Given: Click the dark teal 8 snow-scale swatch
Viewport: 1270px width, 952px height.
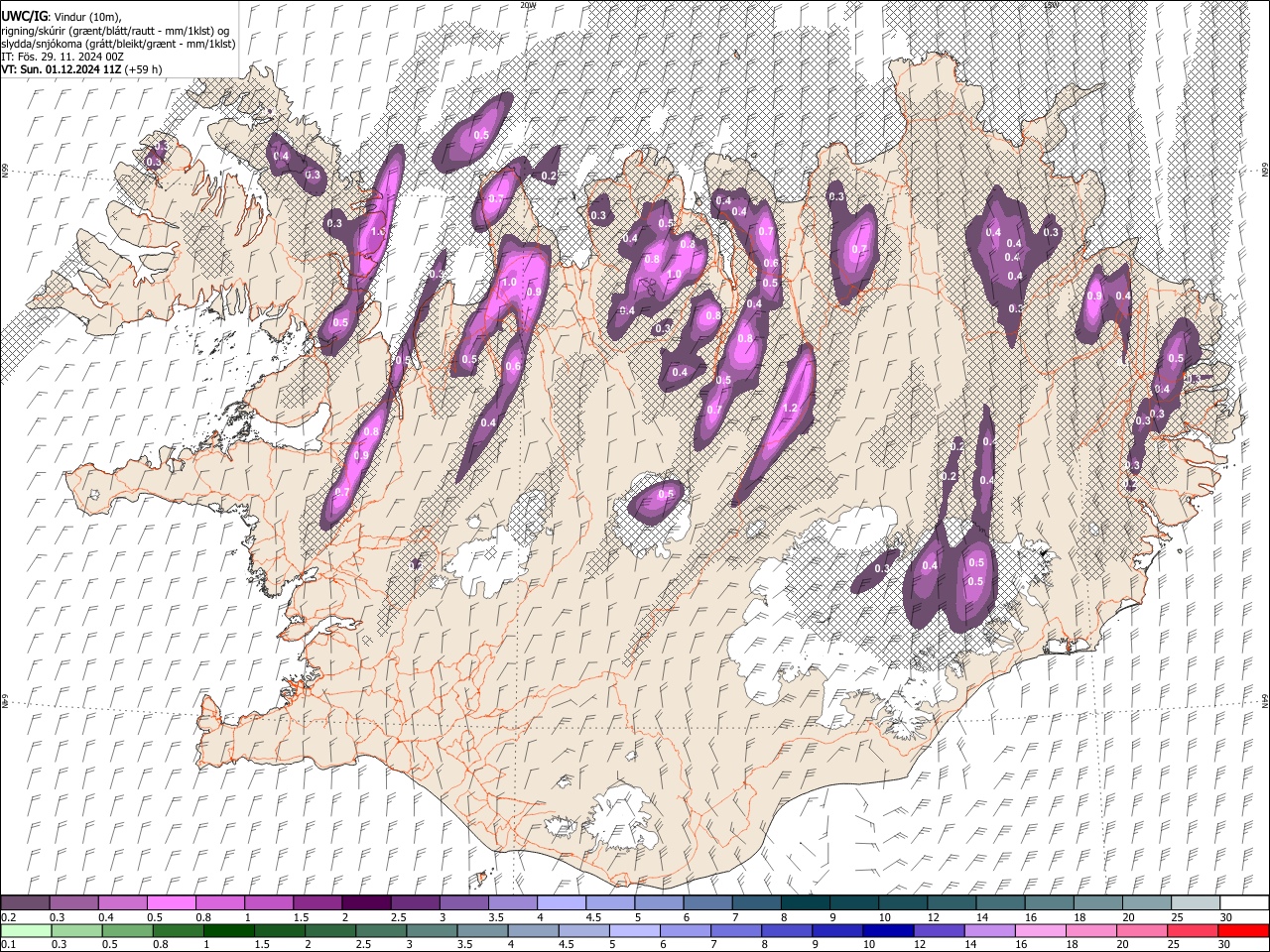Looking at the screenshot, I should pos(806,902).
